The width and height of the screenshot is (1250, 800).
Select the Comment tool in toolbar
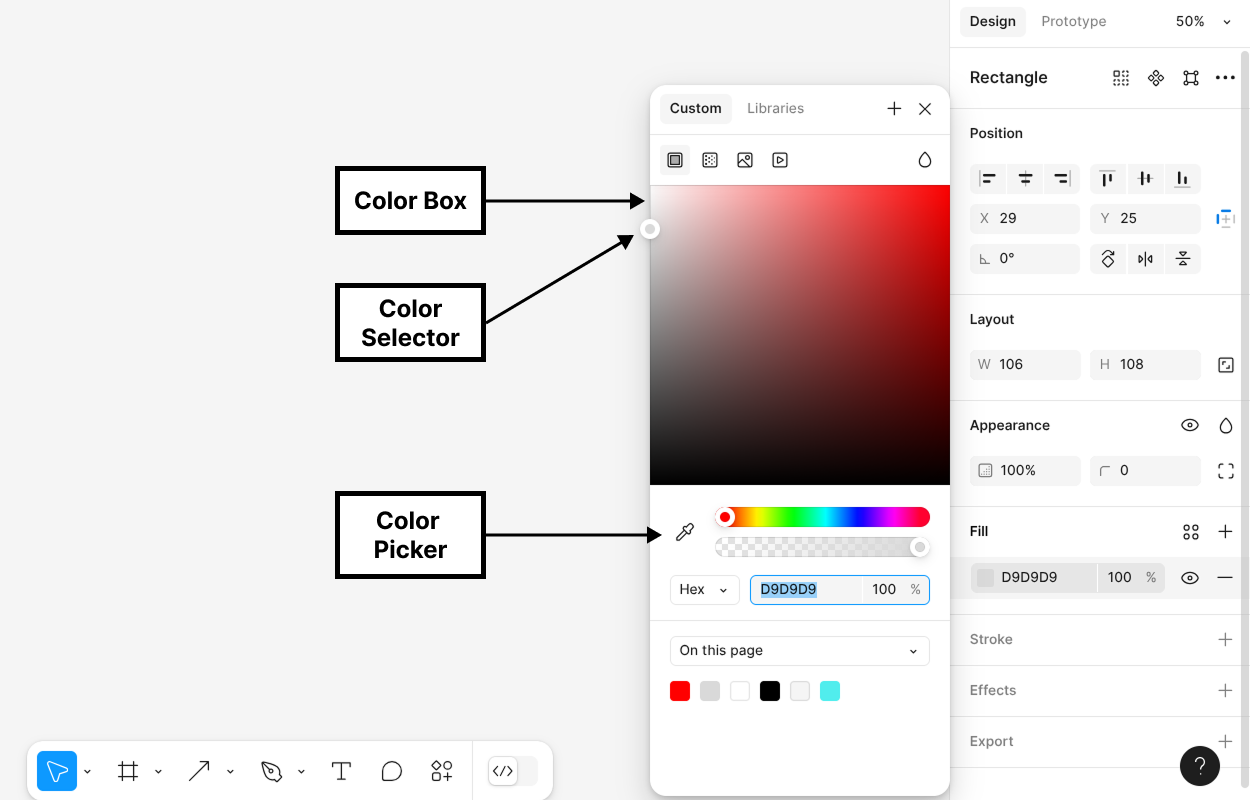[391, 771]
